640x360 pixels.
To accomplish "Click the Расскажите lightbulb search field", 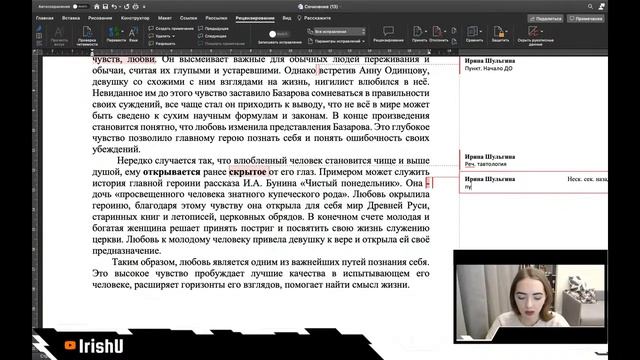I will 314,18.
